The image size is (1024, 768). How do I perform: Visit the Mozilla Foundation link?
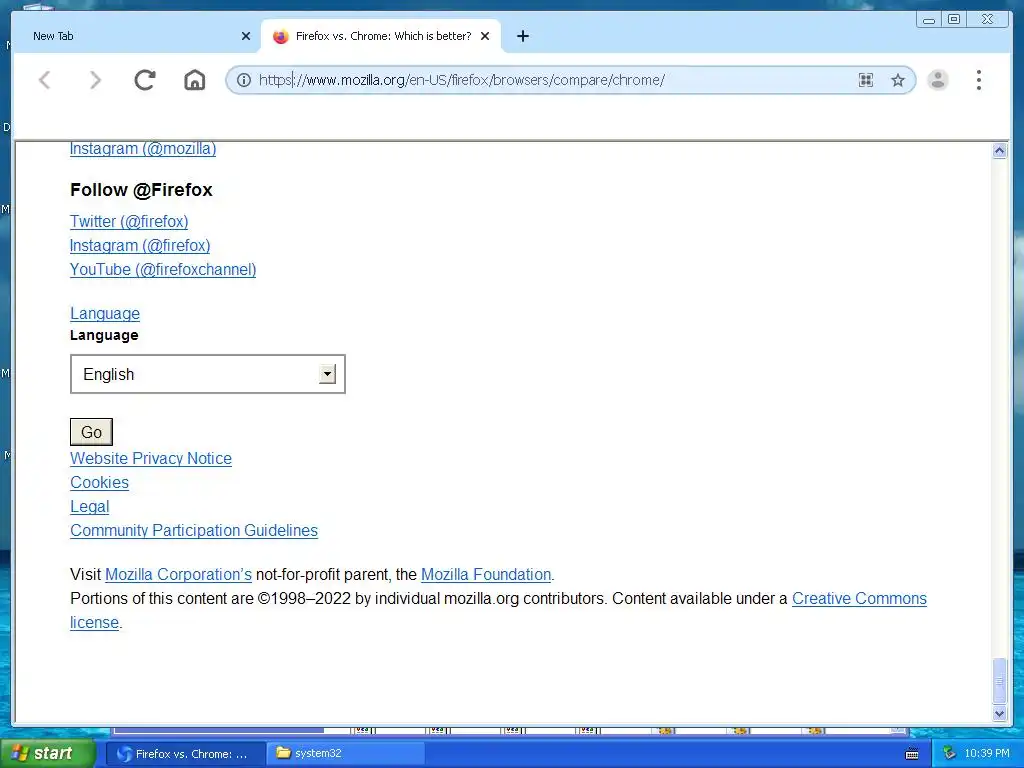[486, 575]
